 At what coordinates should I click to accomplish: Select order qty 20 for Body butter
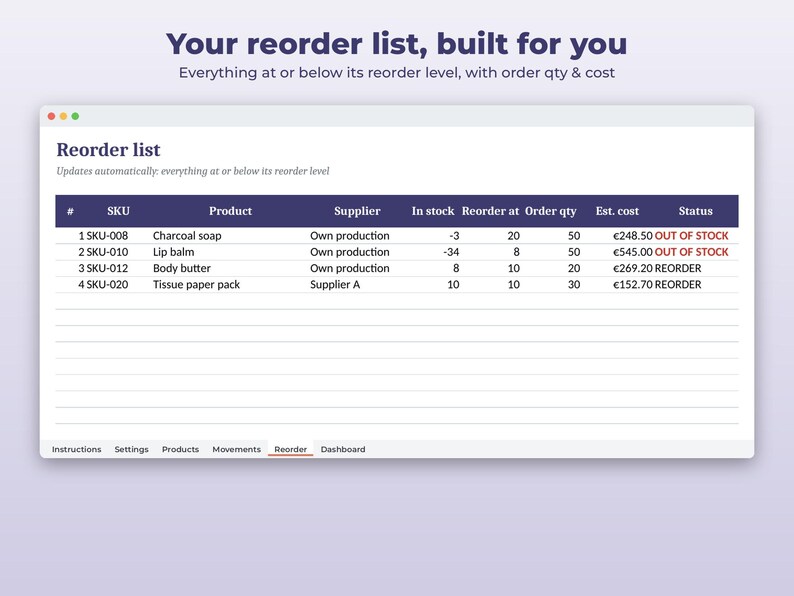click(x=574, y=268)
